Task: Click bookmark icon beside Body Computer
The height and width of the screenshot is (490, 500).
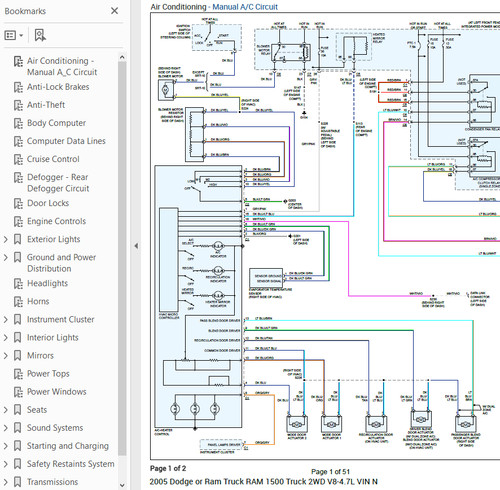Action: (18, 123)
